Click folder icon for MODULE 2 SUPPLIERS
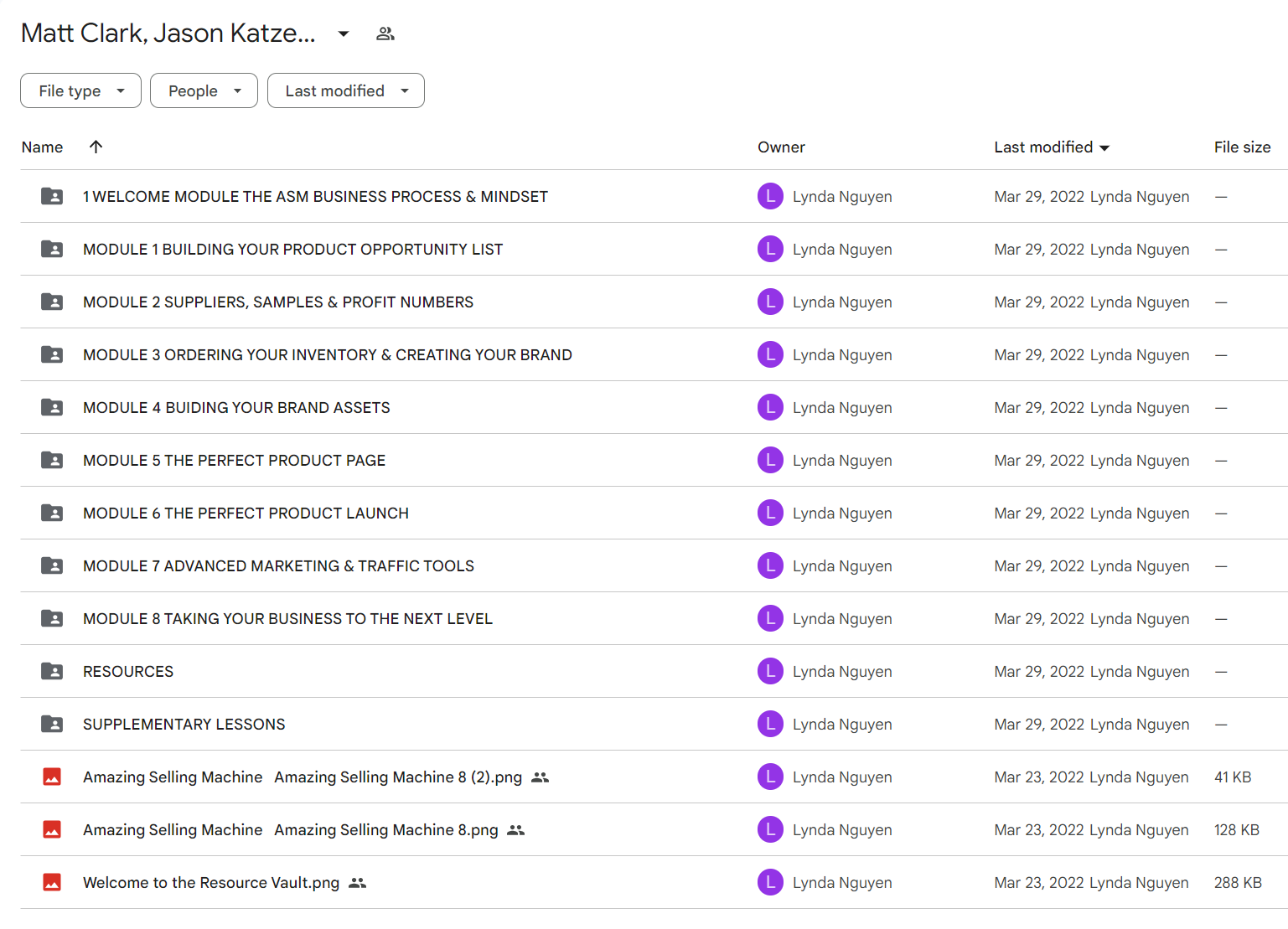Image resolution: width=1288 pixels, height=929 pixels. [x=52, y=302]
